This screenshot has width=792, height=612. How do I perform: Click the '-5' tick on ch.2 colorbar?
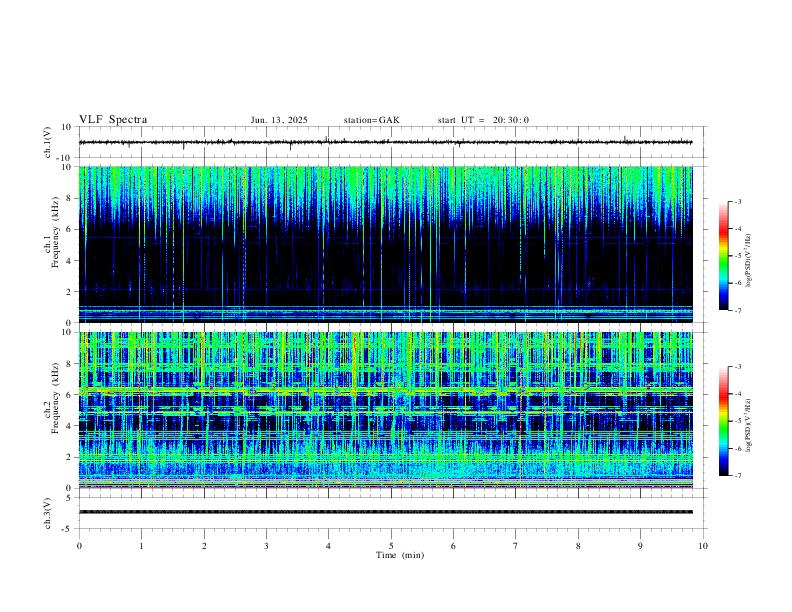point(738,421)
